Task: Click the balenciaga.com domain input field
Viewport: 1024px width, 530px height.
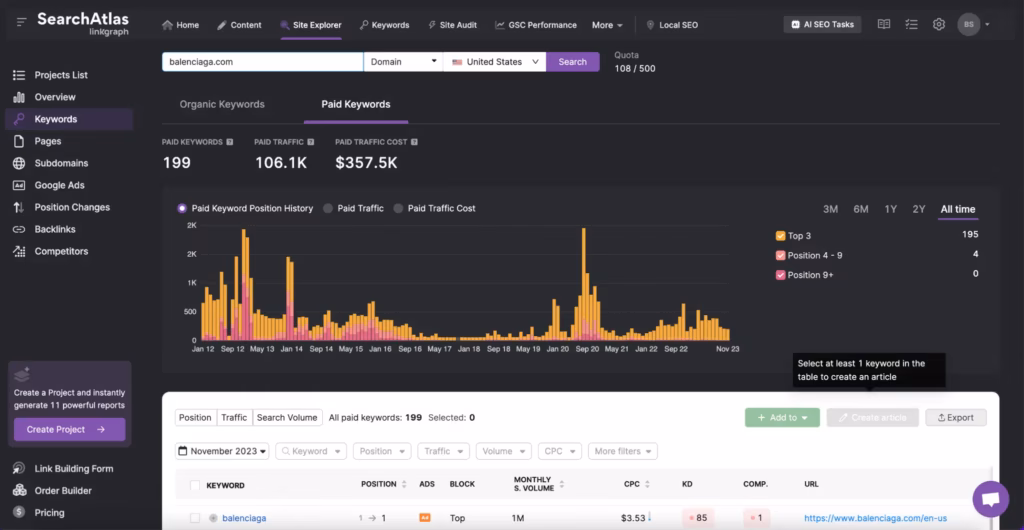Action: (x=262, y=62)
